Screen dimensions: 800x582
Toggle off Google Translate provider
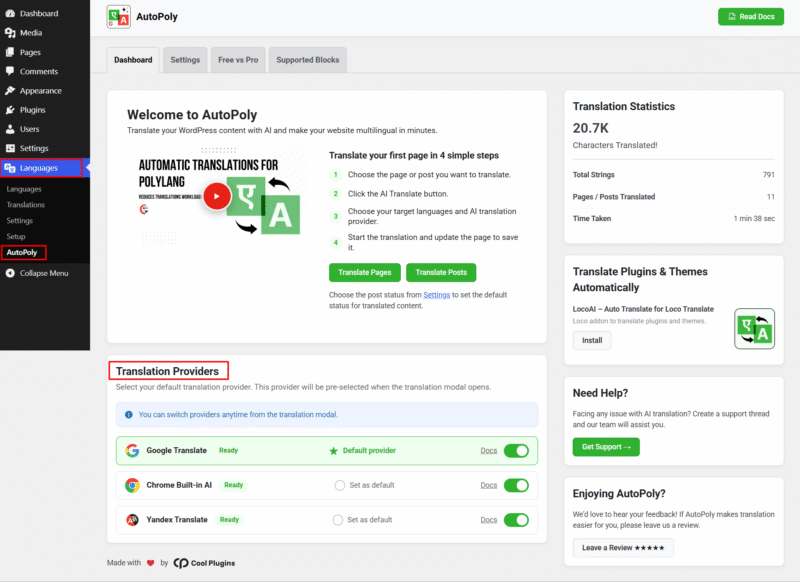point(516,451)
